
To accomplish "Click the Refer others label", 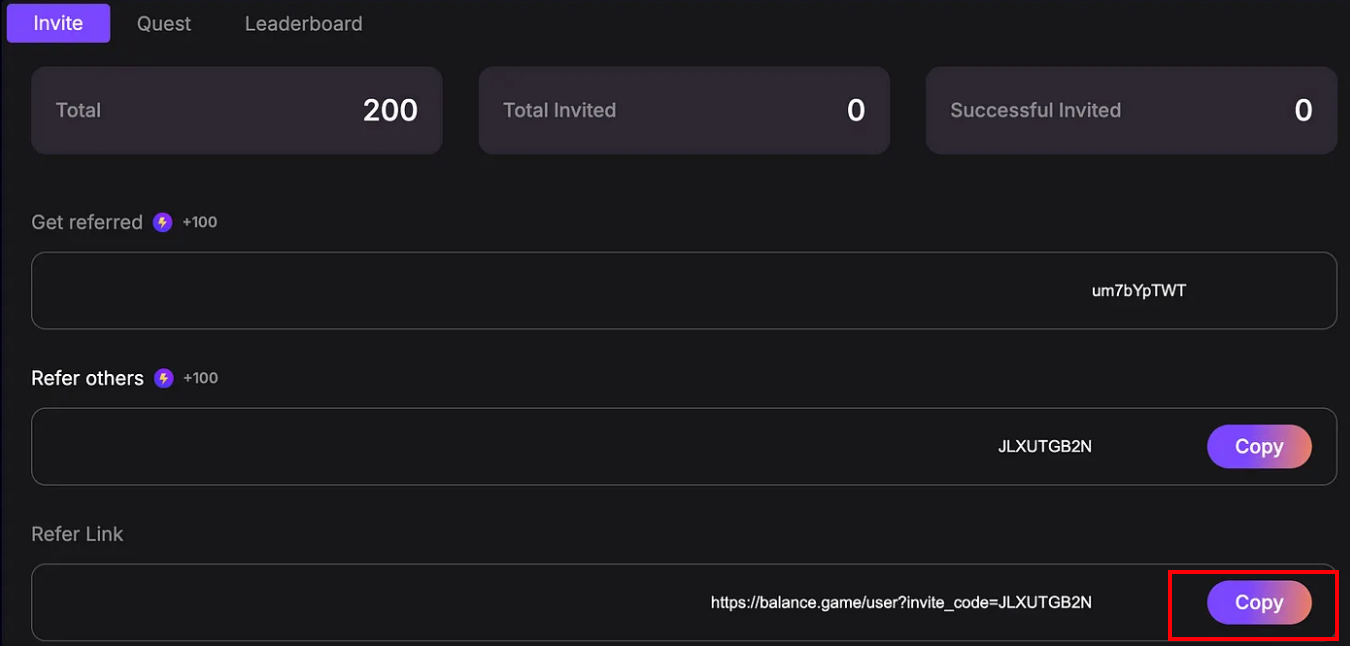I will pyautogui.click(x=88, y=378).
